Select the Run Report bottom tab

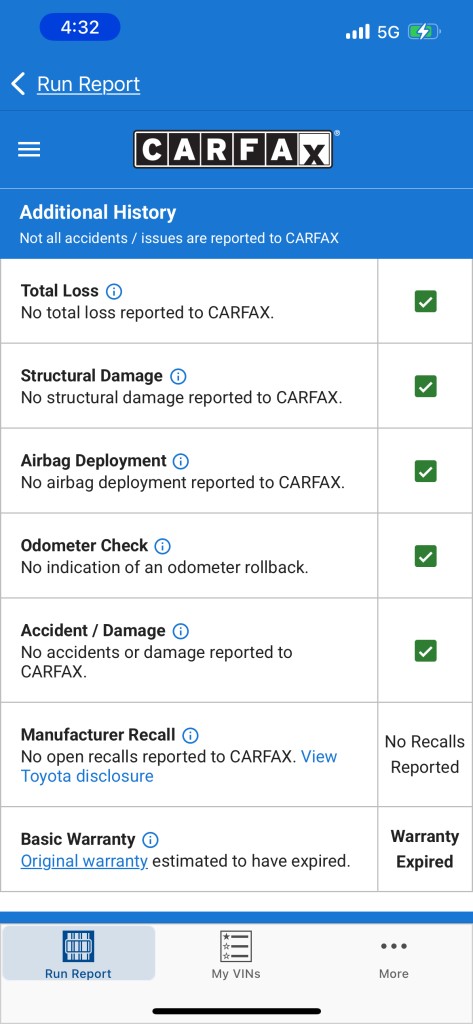78,954
